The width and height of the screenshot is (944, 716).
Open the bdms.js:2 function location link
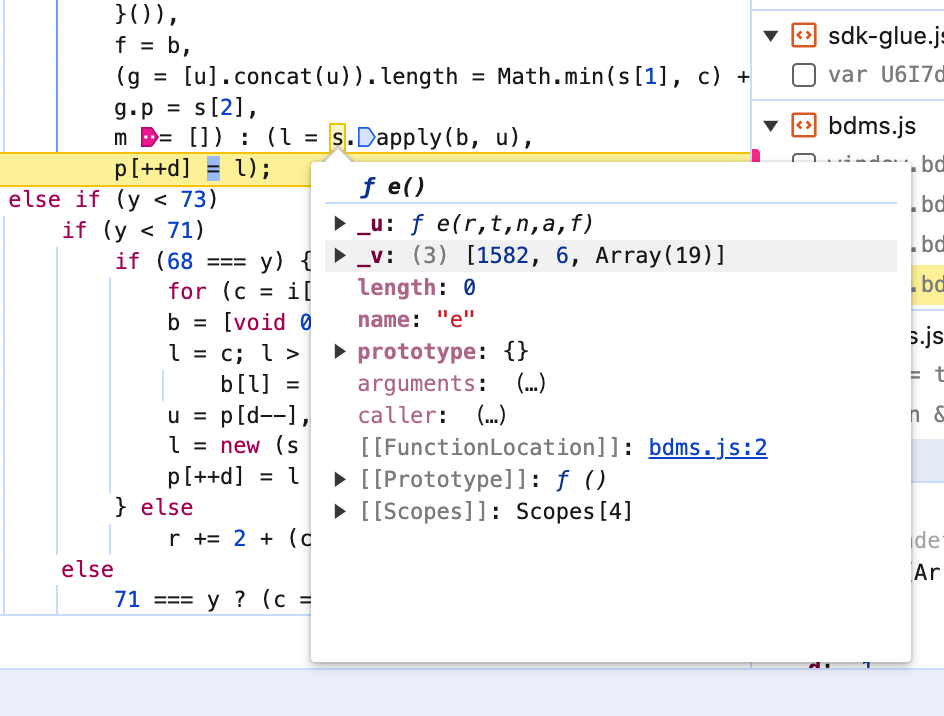707,448
